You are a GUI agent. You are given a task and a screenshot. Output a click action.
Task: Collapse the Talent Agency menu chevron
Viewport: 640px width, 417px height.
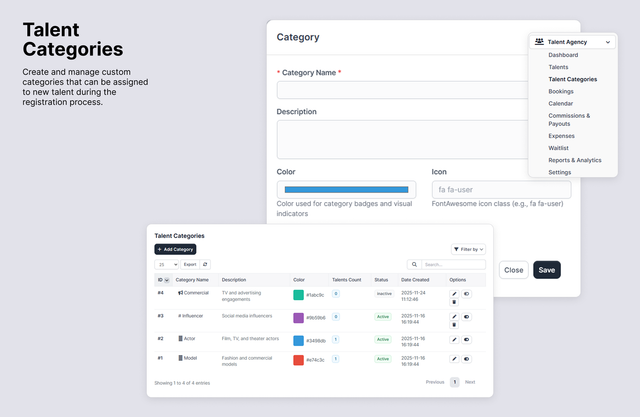pyautogui.click(x=608, y=42)
